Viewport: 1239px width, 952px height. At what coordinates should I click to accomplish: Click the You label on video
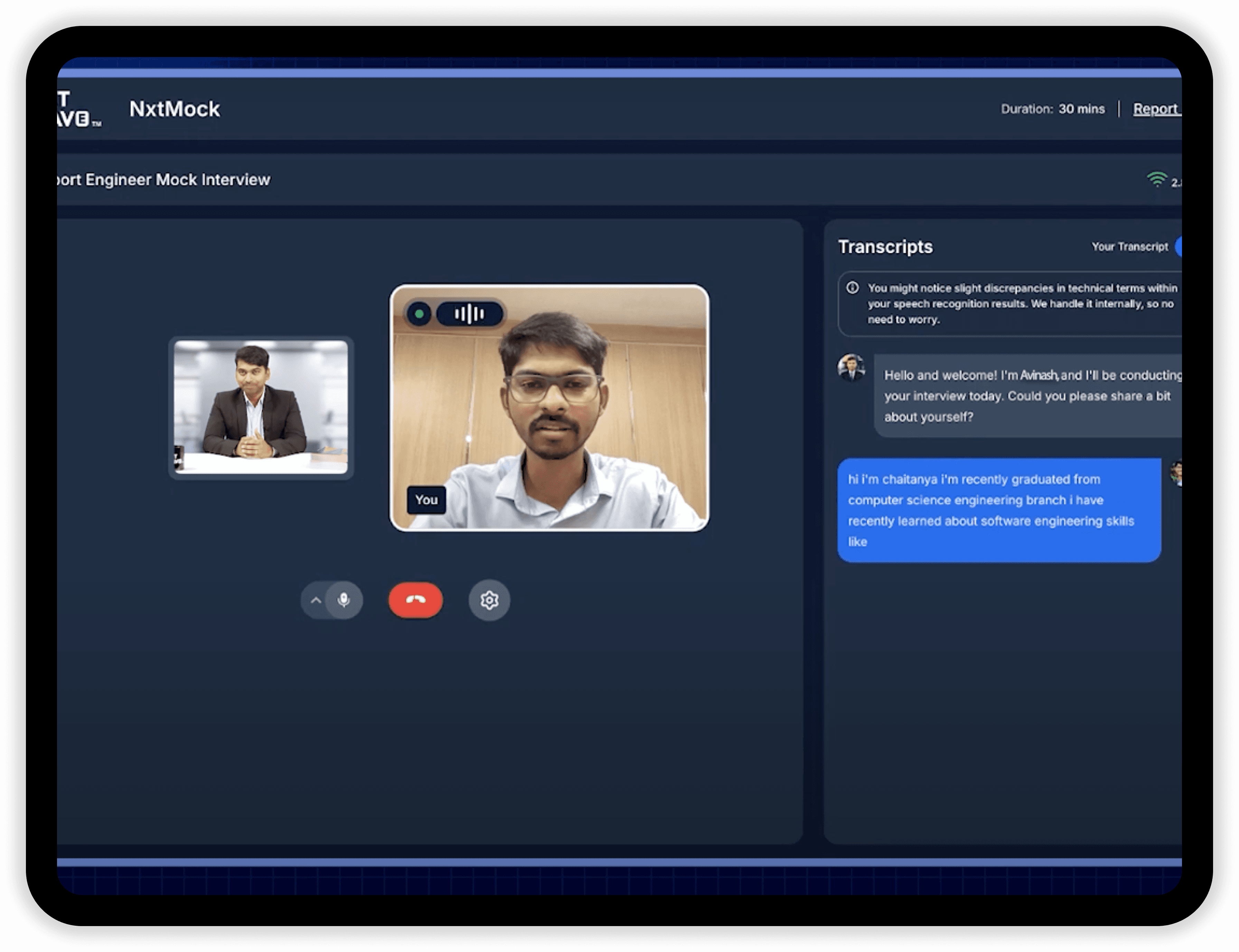point(426,500)
